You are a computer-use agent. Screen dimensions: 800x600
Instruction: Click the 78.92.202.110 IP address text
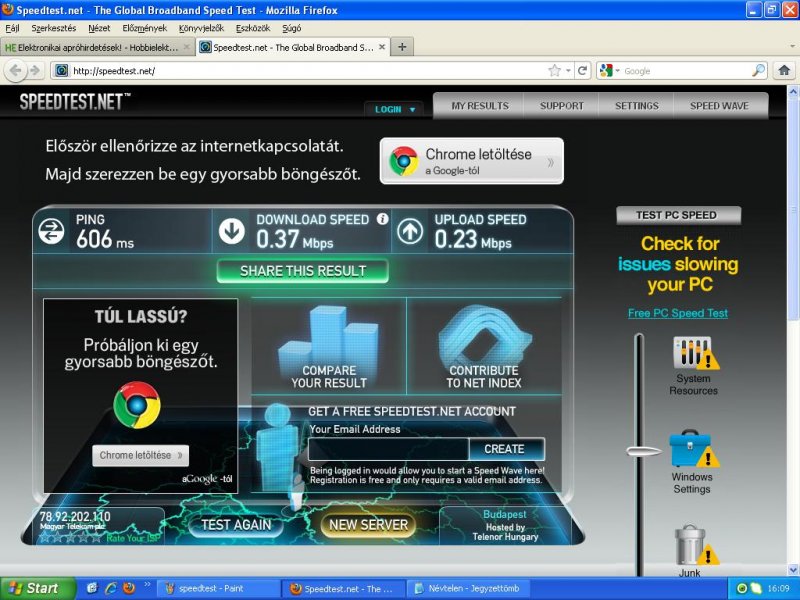pos(75,516)
